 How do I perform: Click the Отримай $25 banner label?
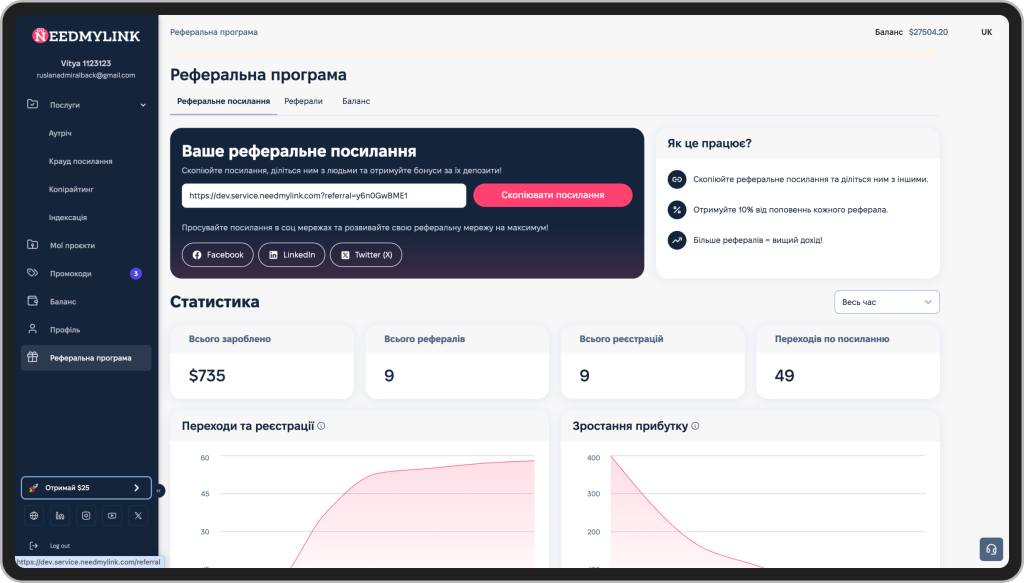click(x=67, y=488)
